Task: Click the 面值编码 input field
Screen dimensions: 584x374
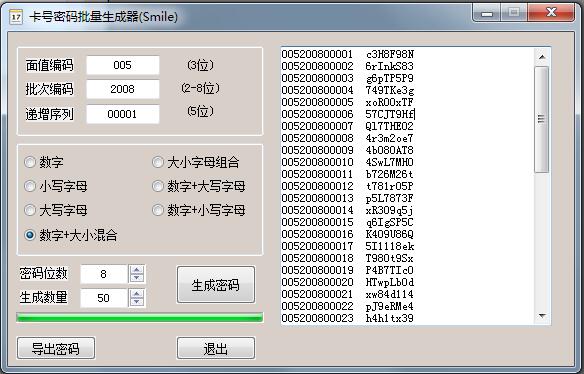Action: coord(123,65)
